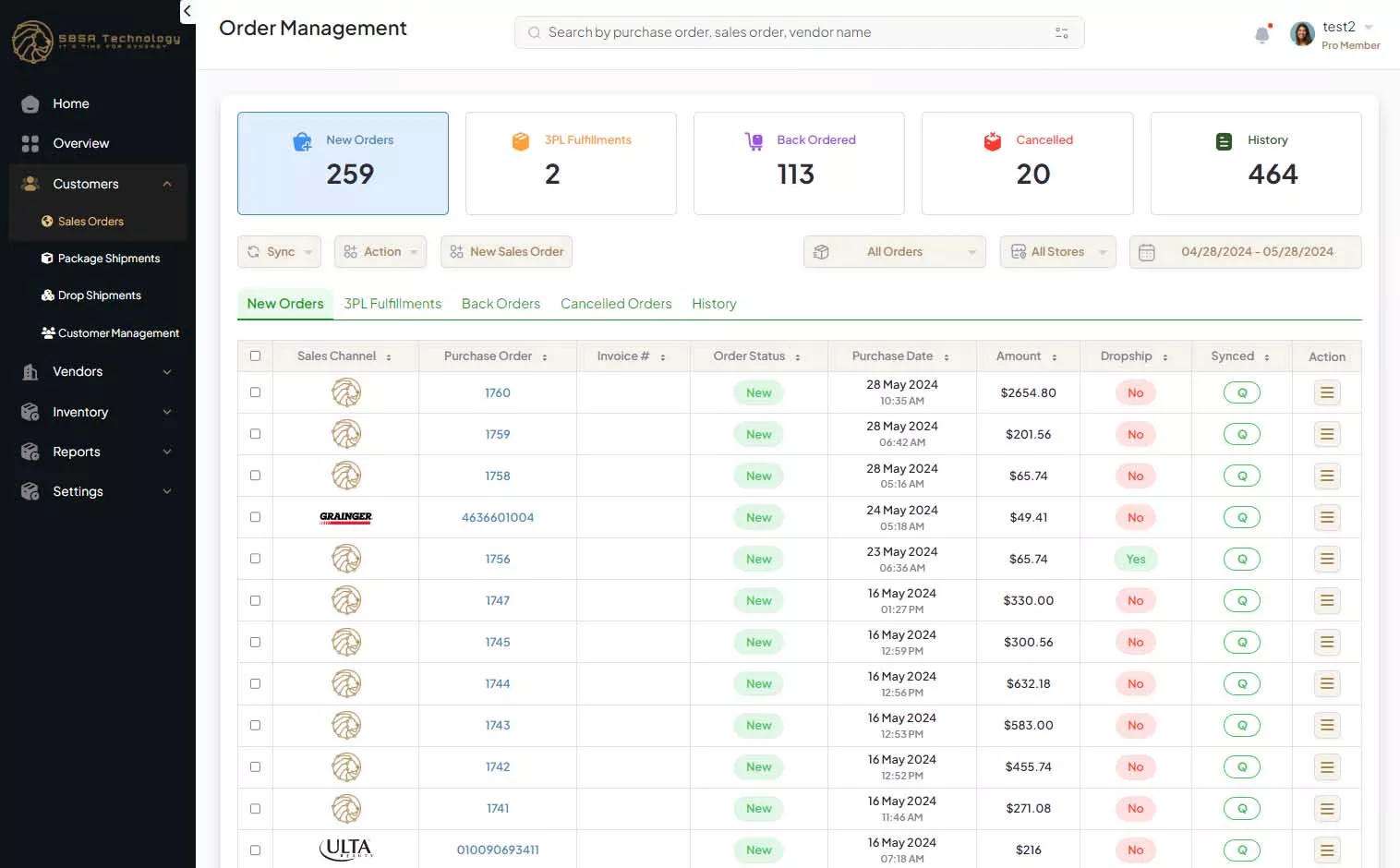Check the box for order 1756
Viewport: 1400px width, 868px height.
255,559
